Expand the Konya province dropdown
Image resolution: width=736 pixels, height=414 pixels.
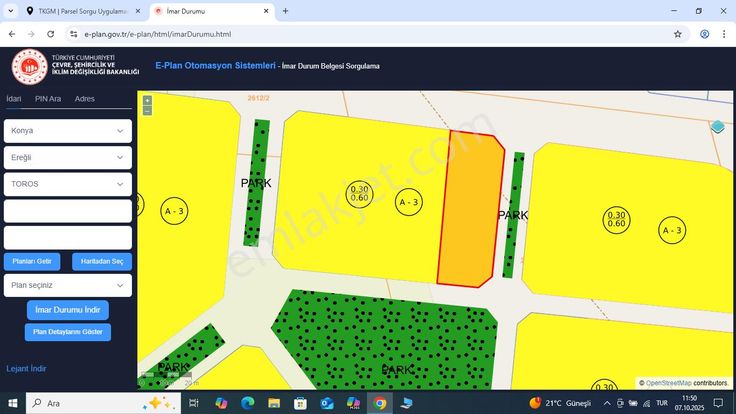click(x=68, y=131)
